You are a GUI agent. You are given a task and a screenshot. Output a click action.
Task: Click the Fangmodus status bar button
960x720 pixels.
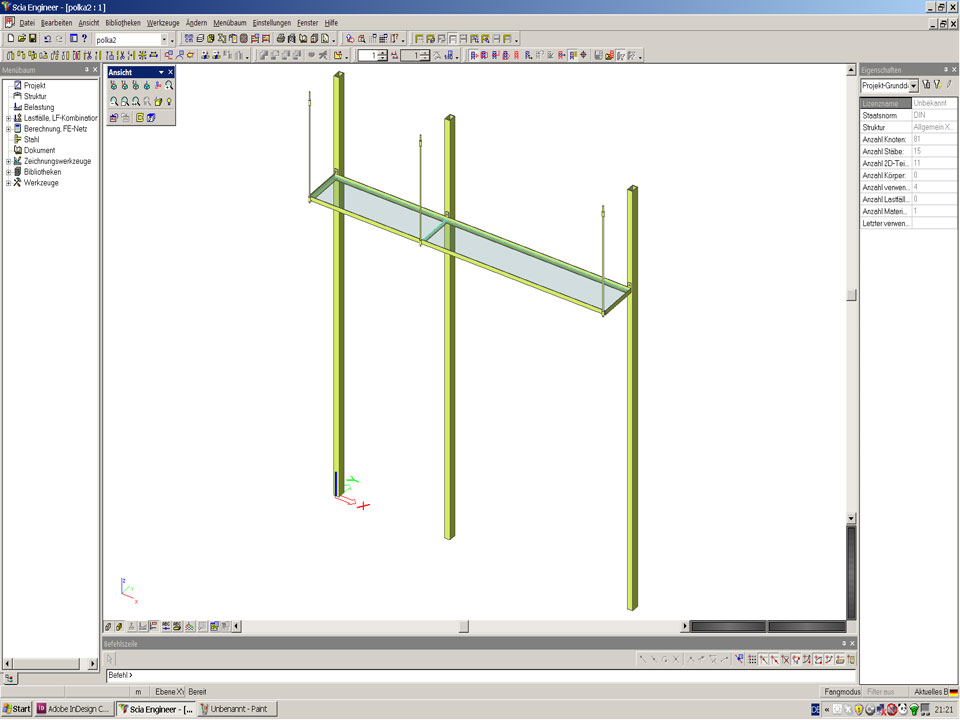pos(841,691)
